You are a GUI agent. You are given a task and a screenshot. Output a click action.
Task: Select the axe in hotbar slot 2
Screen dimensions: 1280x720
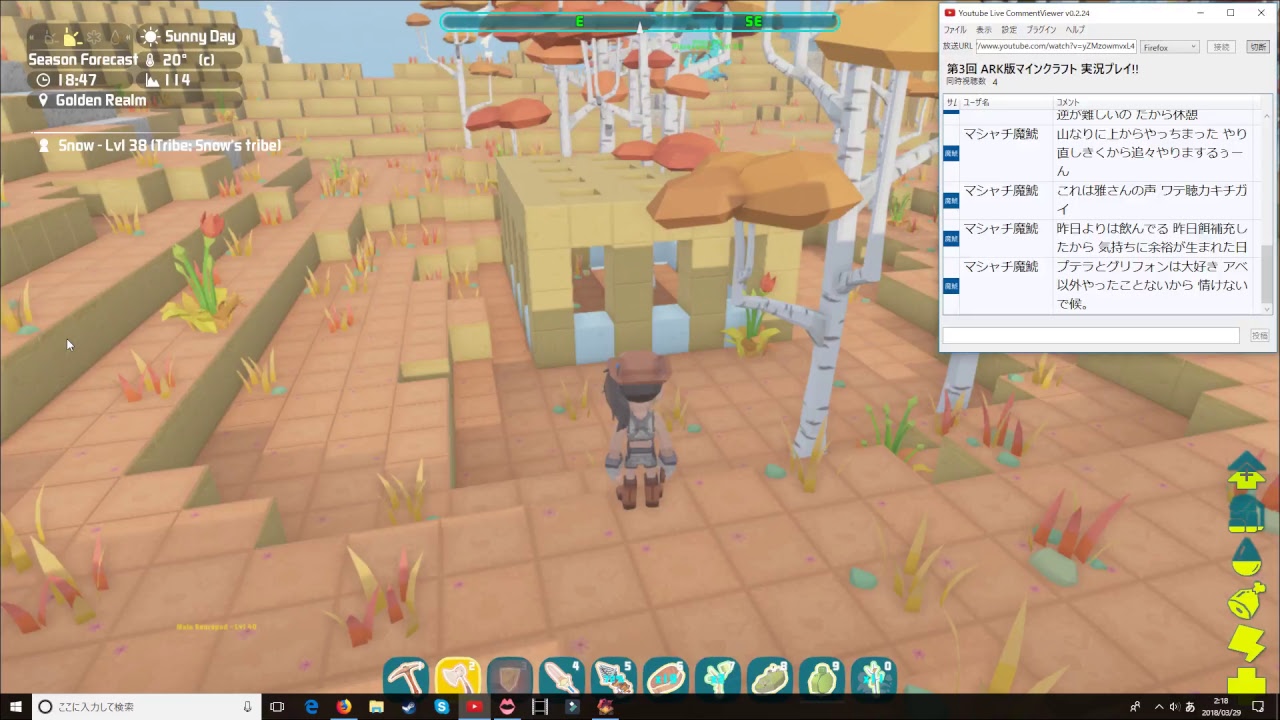[x=458, y=676]
